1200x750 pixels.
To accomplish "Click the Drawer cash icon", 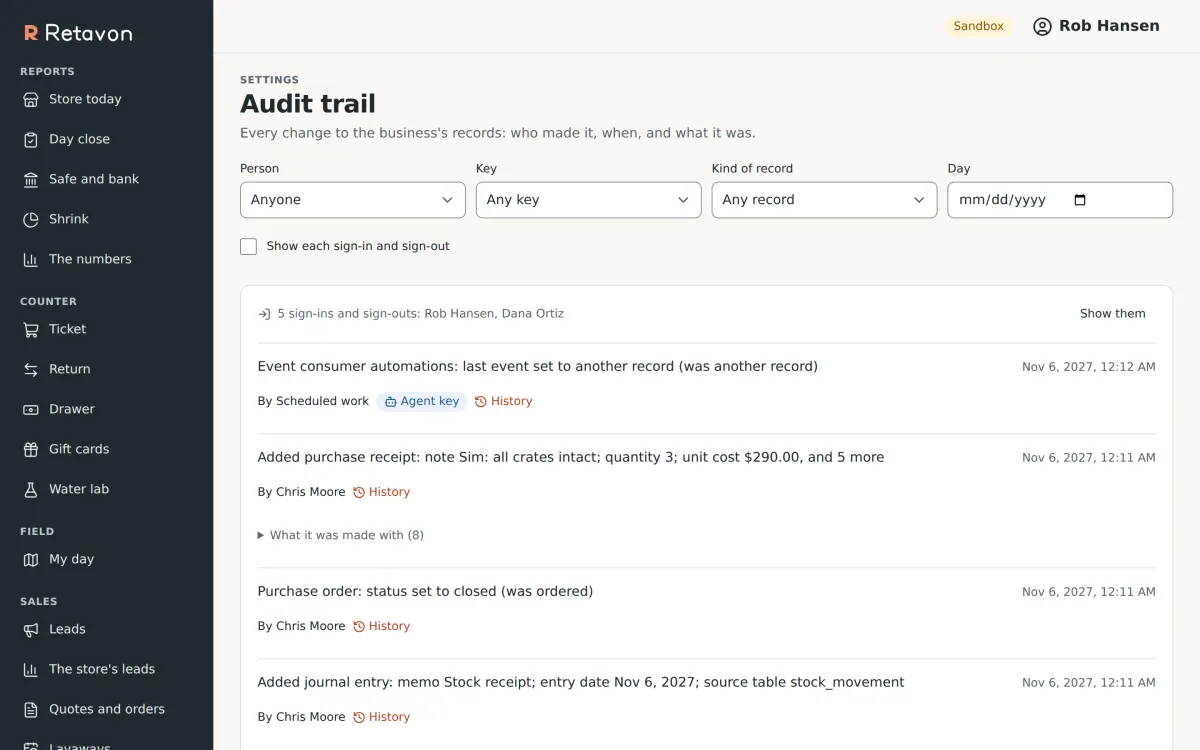I will (31, 409).
